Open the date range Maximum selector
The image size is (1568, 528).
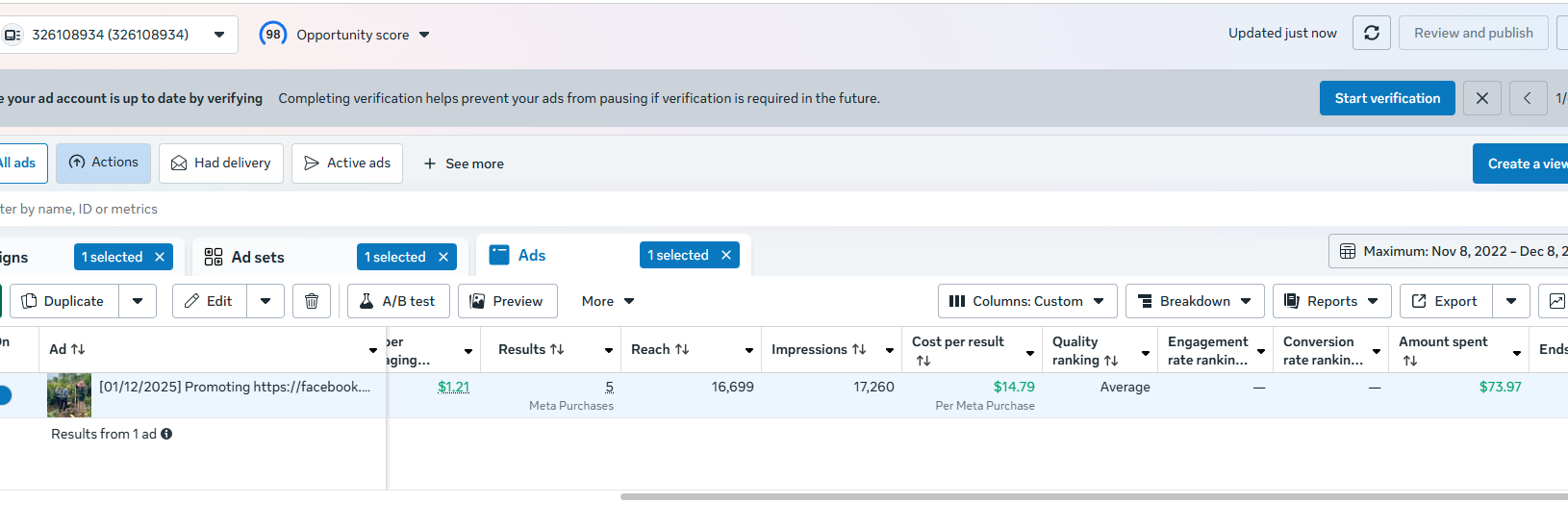(1448, 251)
